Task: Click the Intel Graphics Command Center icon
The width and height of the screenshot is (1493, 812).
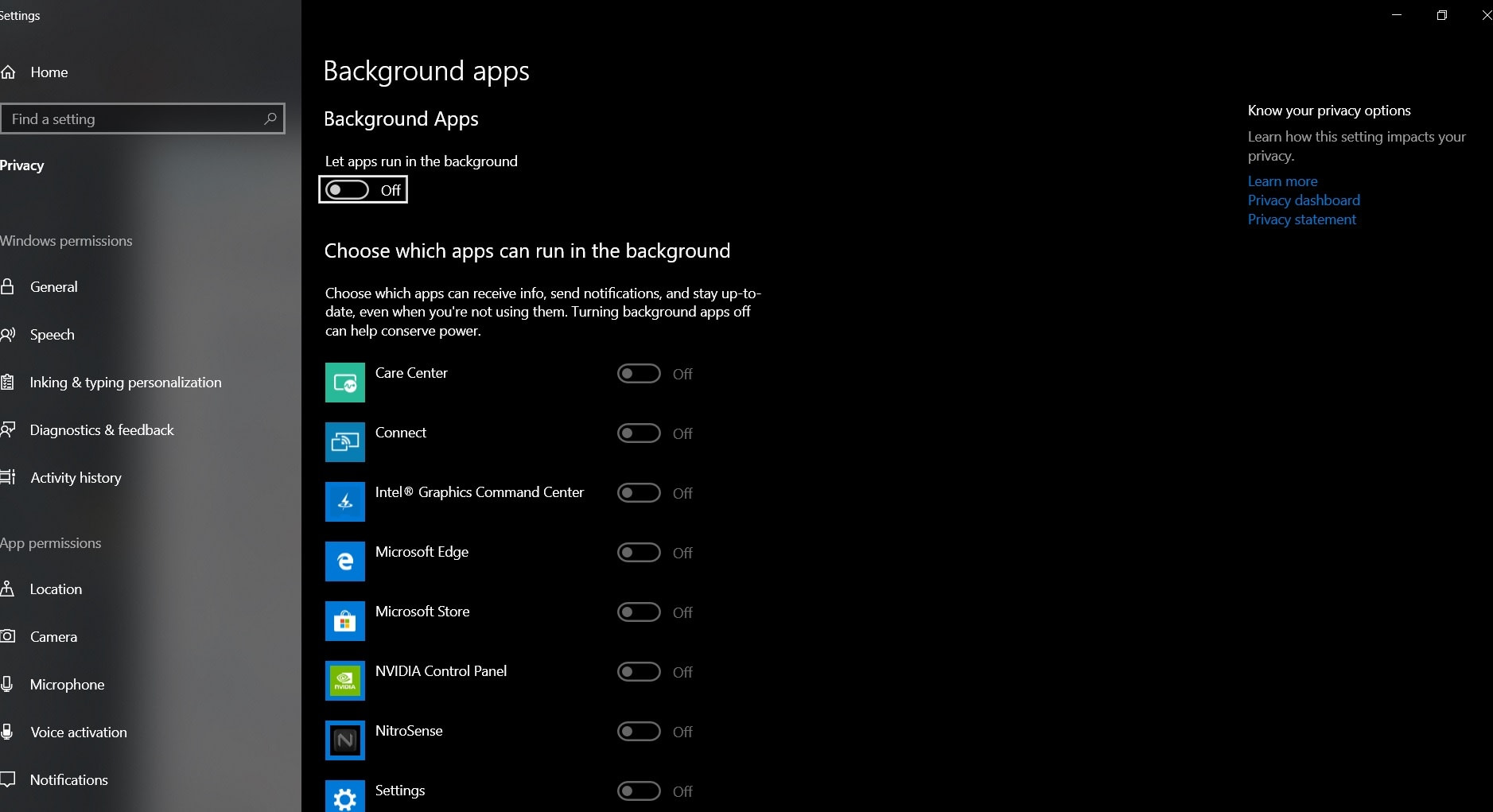Action: 345,502
